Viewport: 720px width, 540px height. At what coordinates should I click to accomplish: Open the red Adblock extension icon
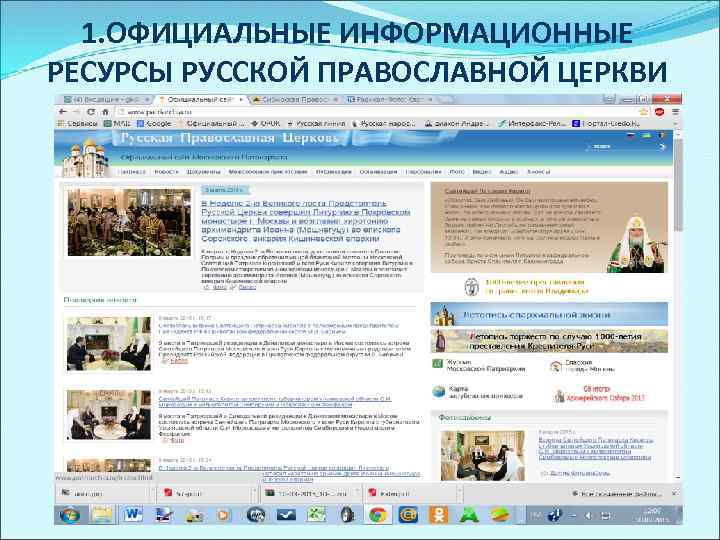tap(659, 112)
